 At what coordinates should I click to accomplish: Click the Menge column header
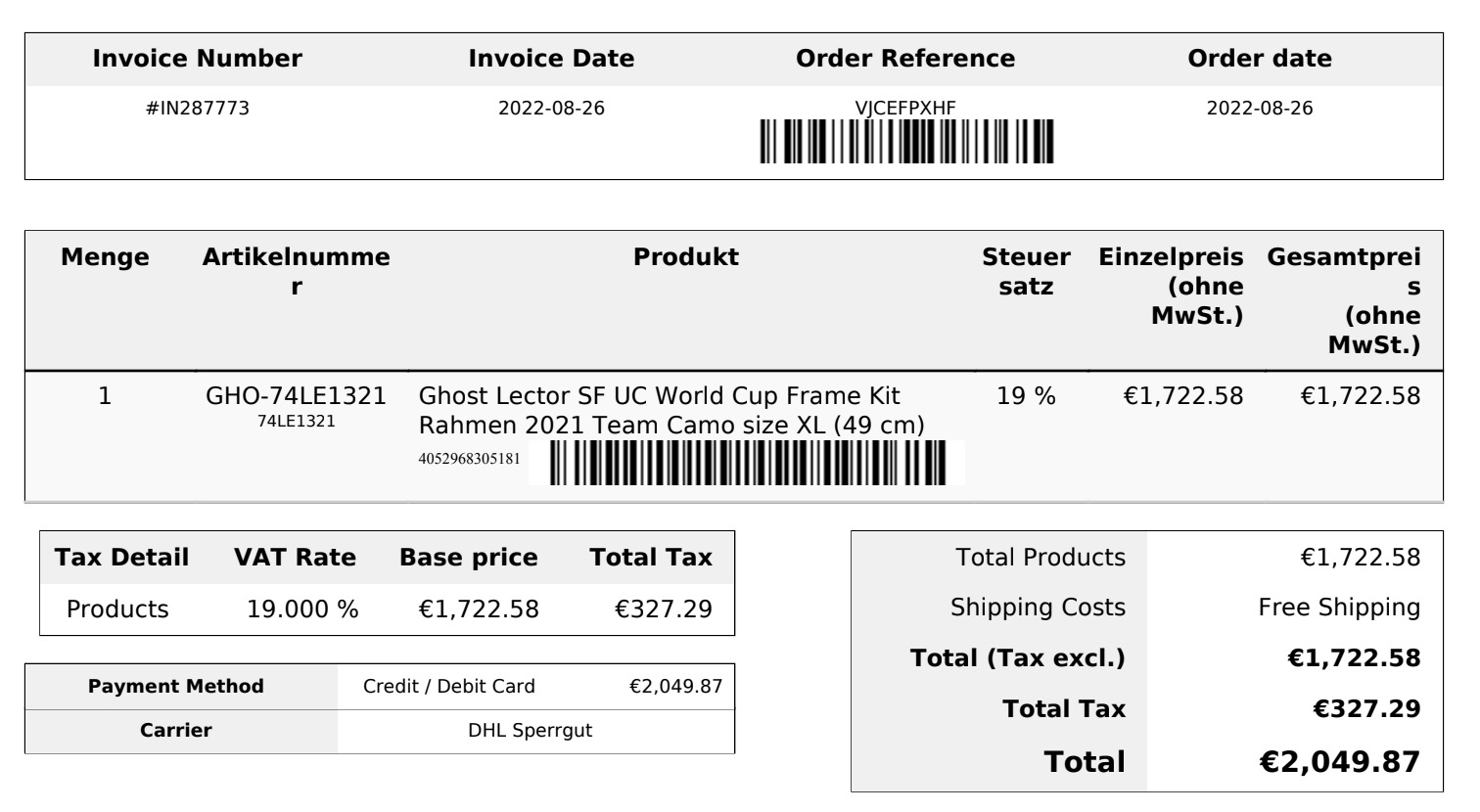106,257
